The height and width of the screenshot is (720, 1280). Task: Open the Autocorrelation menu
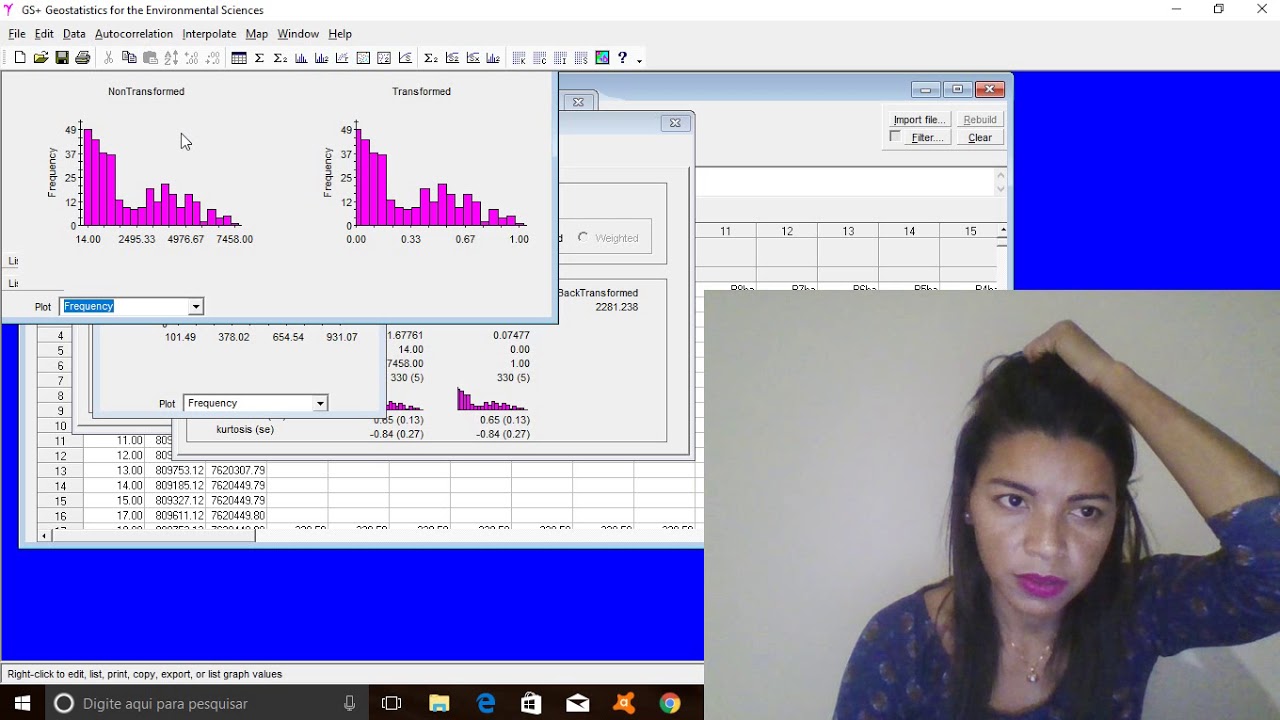pos(134,34)
